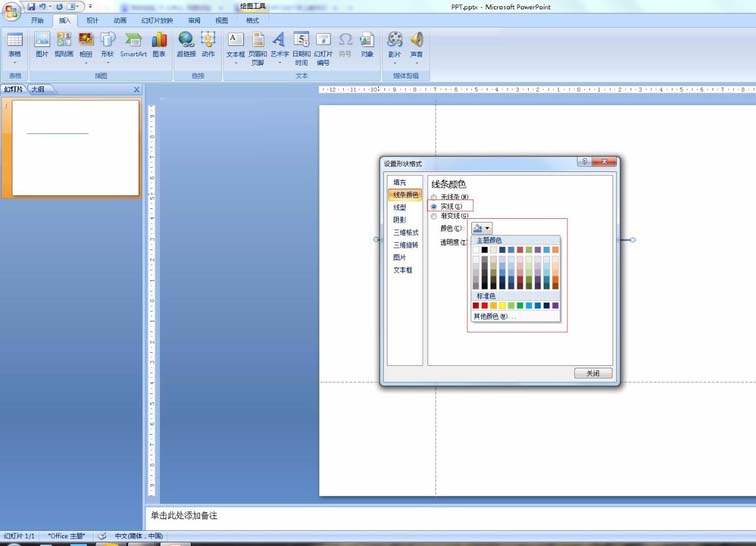Select the Gradient line (渐变线) radio button
Image resolution: width=756 pixels, height=546 pixels.
pyautogui.click(x=434, y=216)
